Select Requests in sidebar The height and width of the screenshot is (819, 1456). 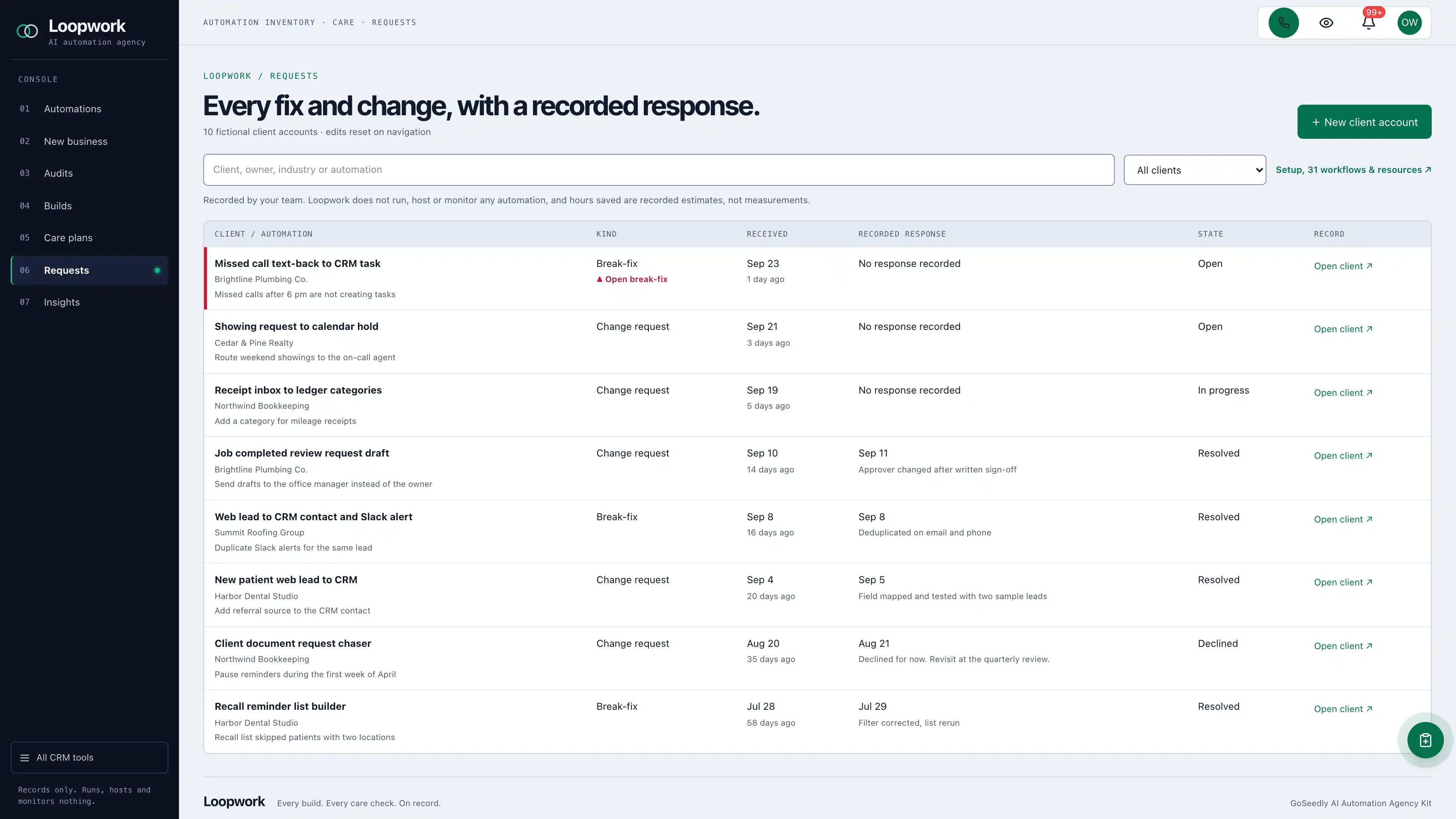89,270
